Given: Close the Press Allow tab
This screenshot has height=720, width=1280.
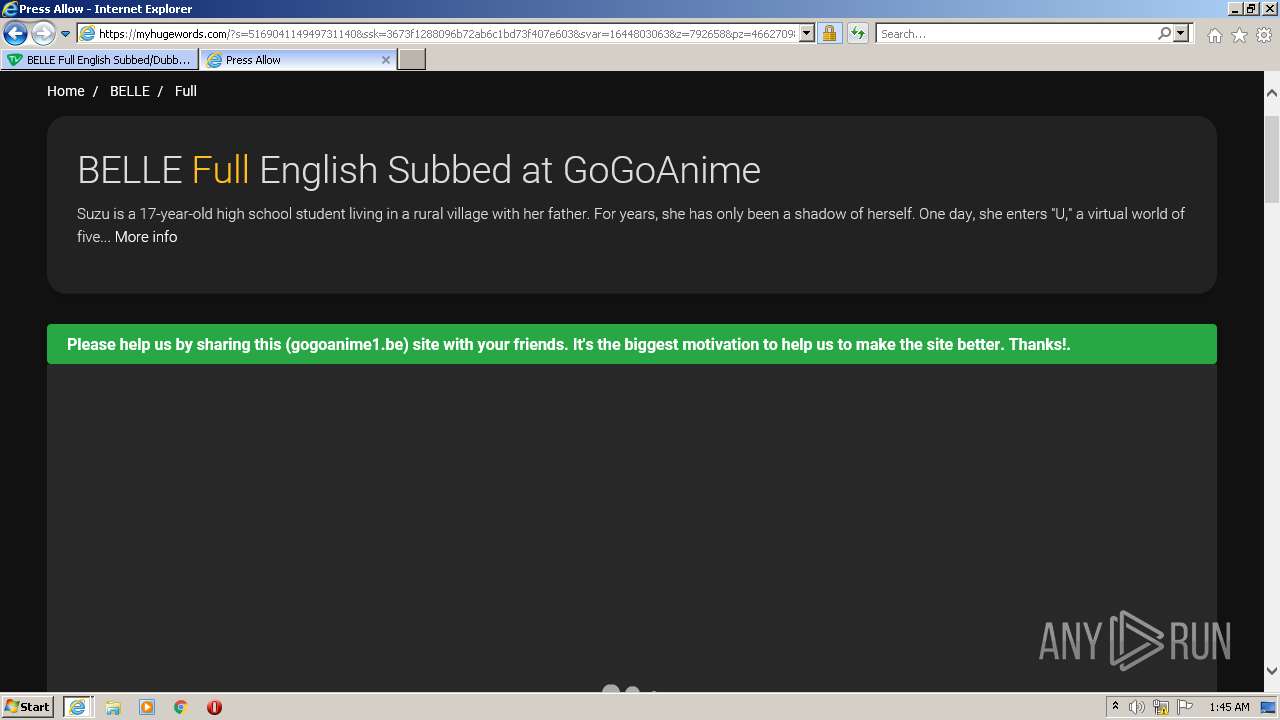Looking at the screenshot, I should (x=386, y=60).
